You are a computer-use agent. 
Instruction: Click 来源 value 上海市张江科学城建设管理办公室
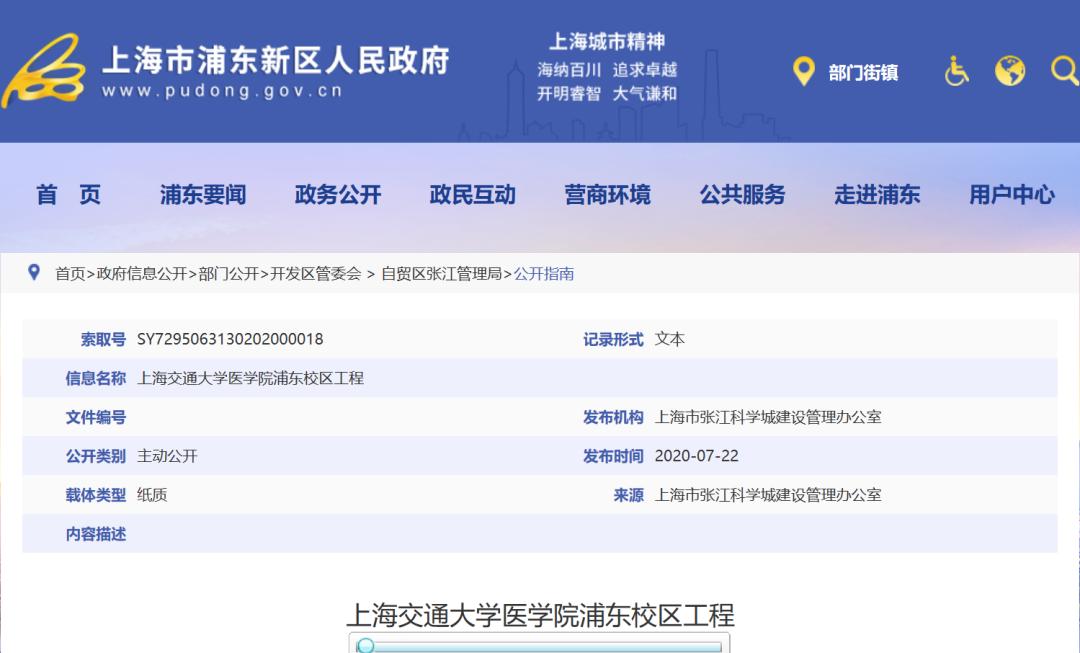tap(768, 495)
